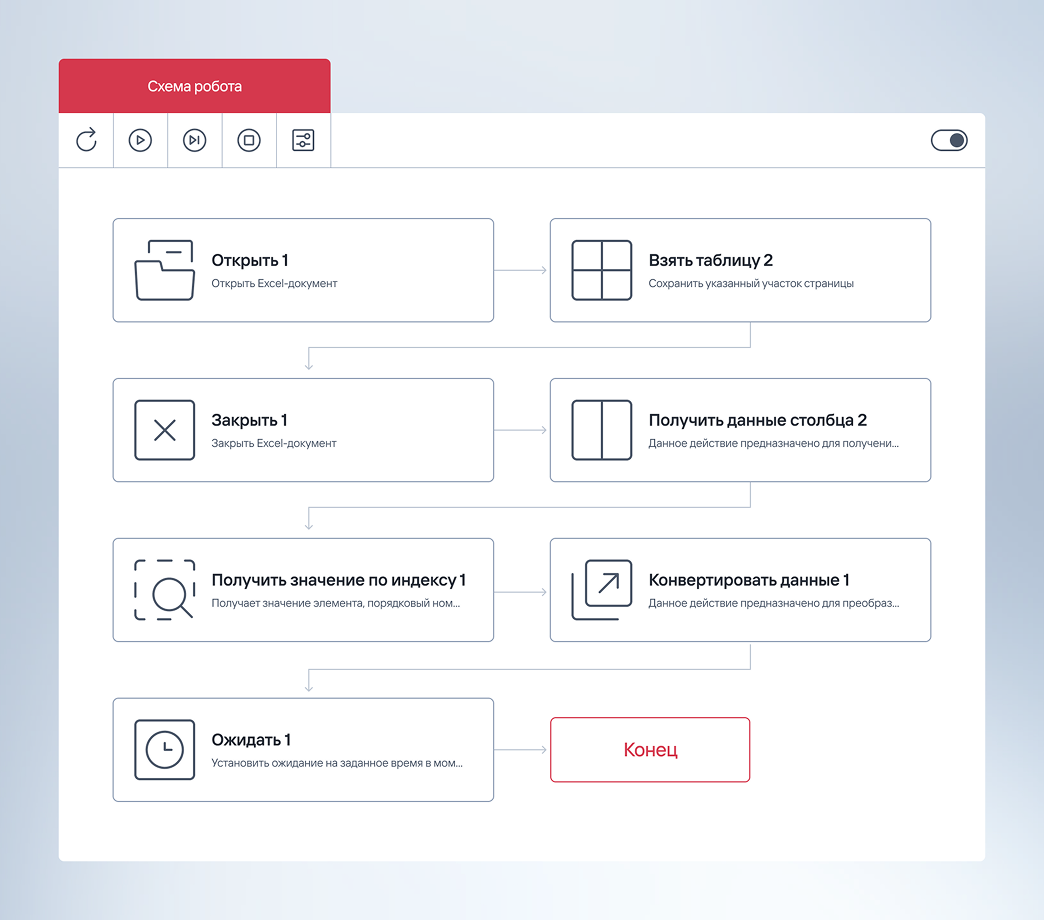Select the Открыть 1 block title
Screen dimensions: 1044x920
[x=250, y=261]
